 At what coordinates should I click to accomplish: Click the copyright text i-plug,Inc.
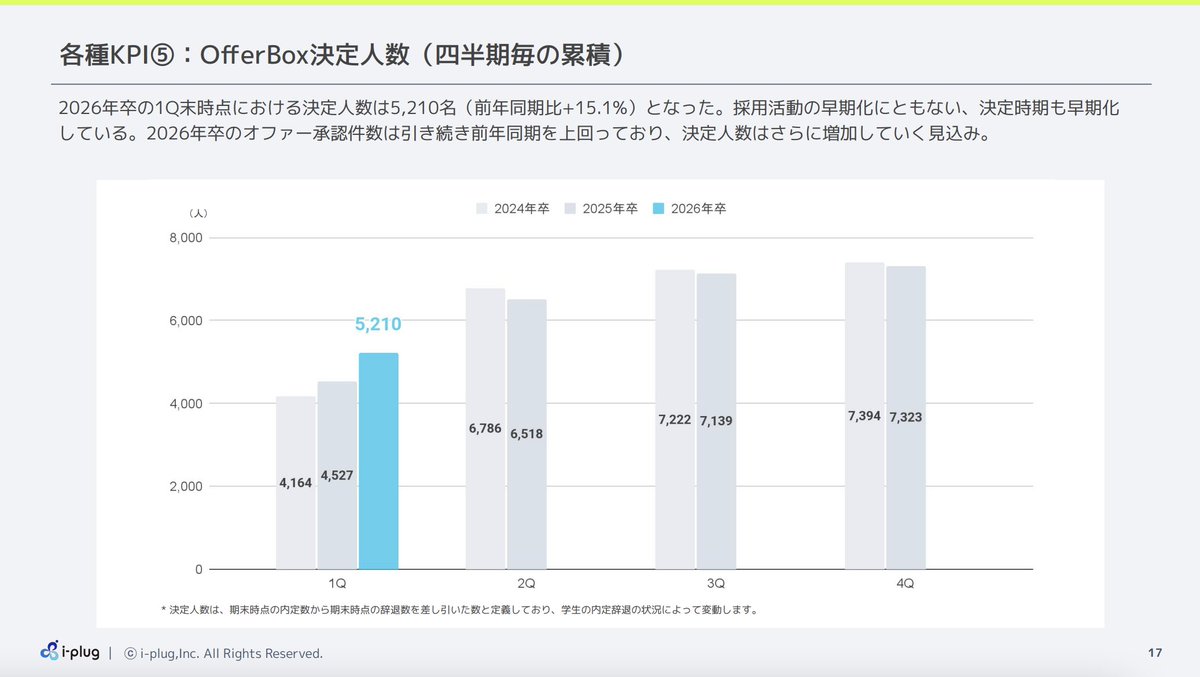point(223,654)
